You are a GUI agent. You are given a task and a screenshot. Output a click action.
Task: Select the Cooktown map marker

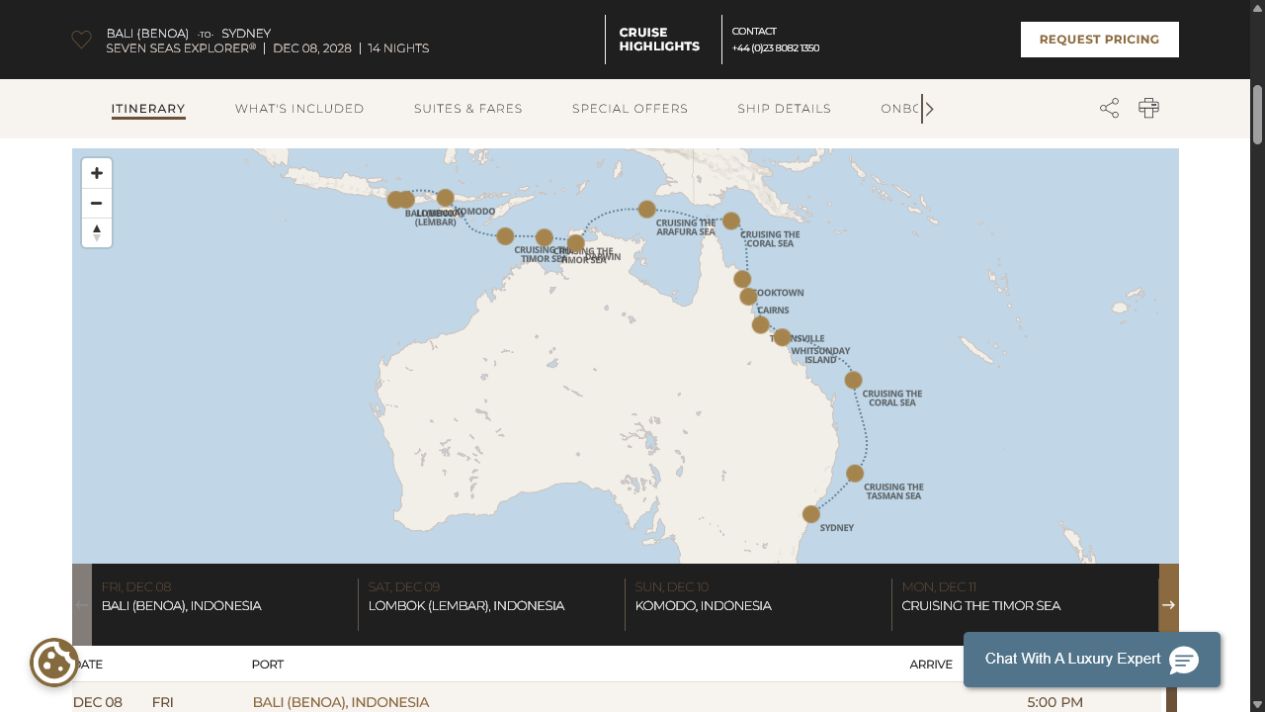tap(742, 279)
